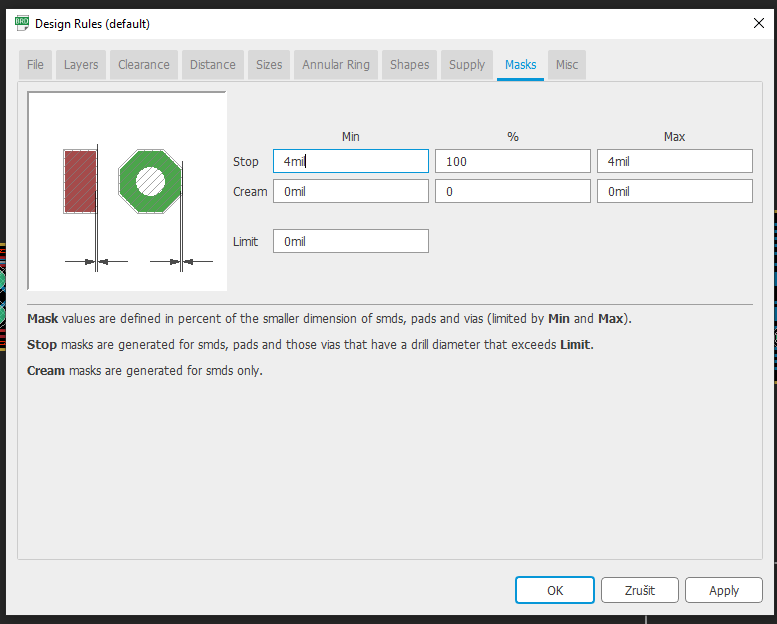Click the Cream Min input field
The height and width of the screenshot is (624, 777).
click(350, 191)
